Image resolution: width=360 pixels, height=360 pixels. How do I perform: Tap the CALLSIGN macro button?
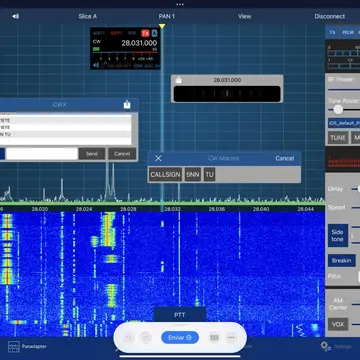pyautogui.click(x=165, y=175)
